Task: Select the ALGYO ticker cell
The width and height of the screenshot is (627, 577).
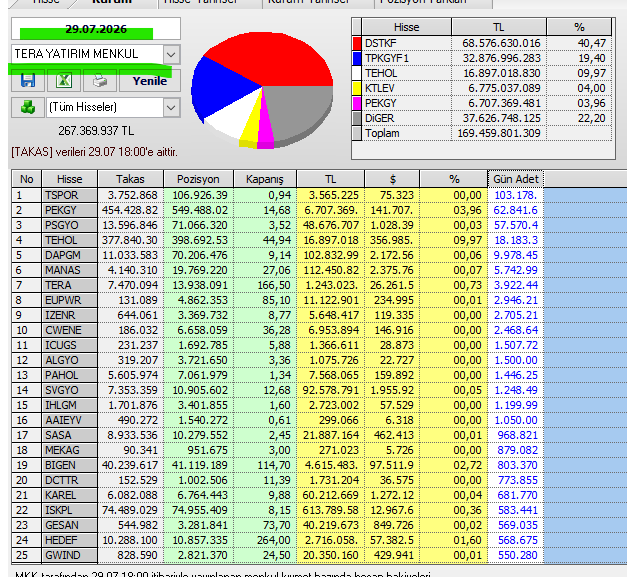Action: click(x=70, y=360)
